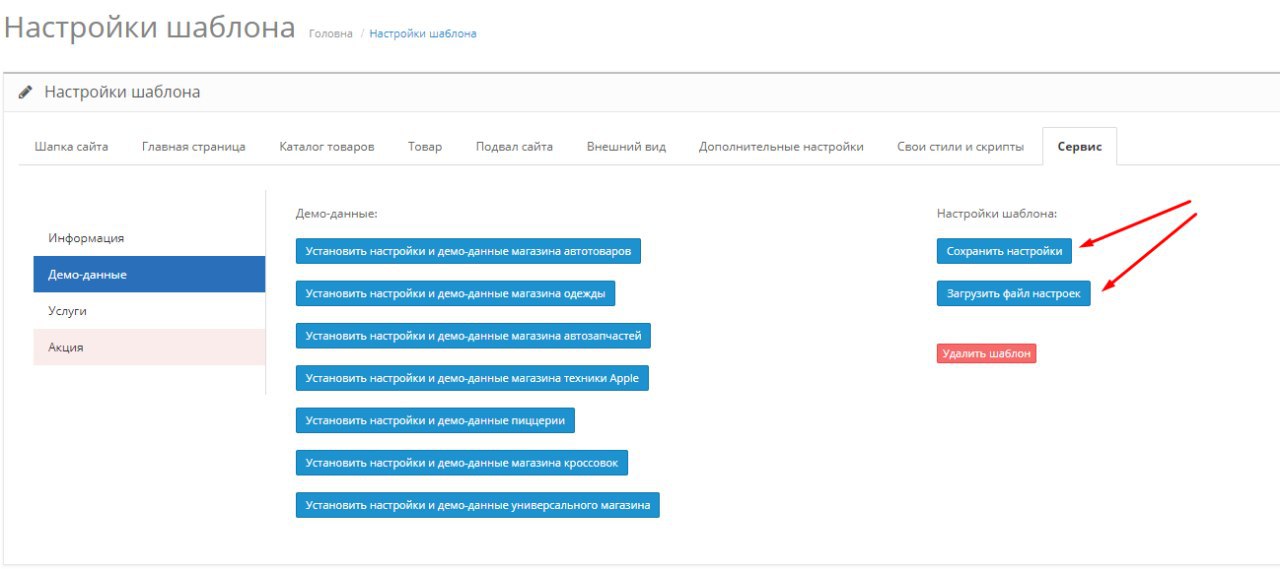
Task: Open the Шапка сайта tab
Action: coord(71,146)
